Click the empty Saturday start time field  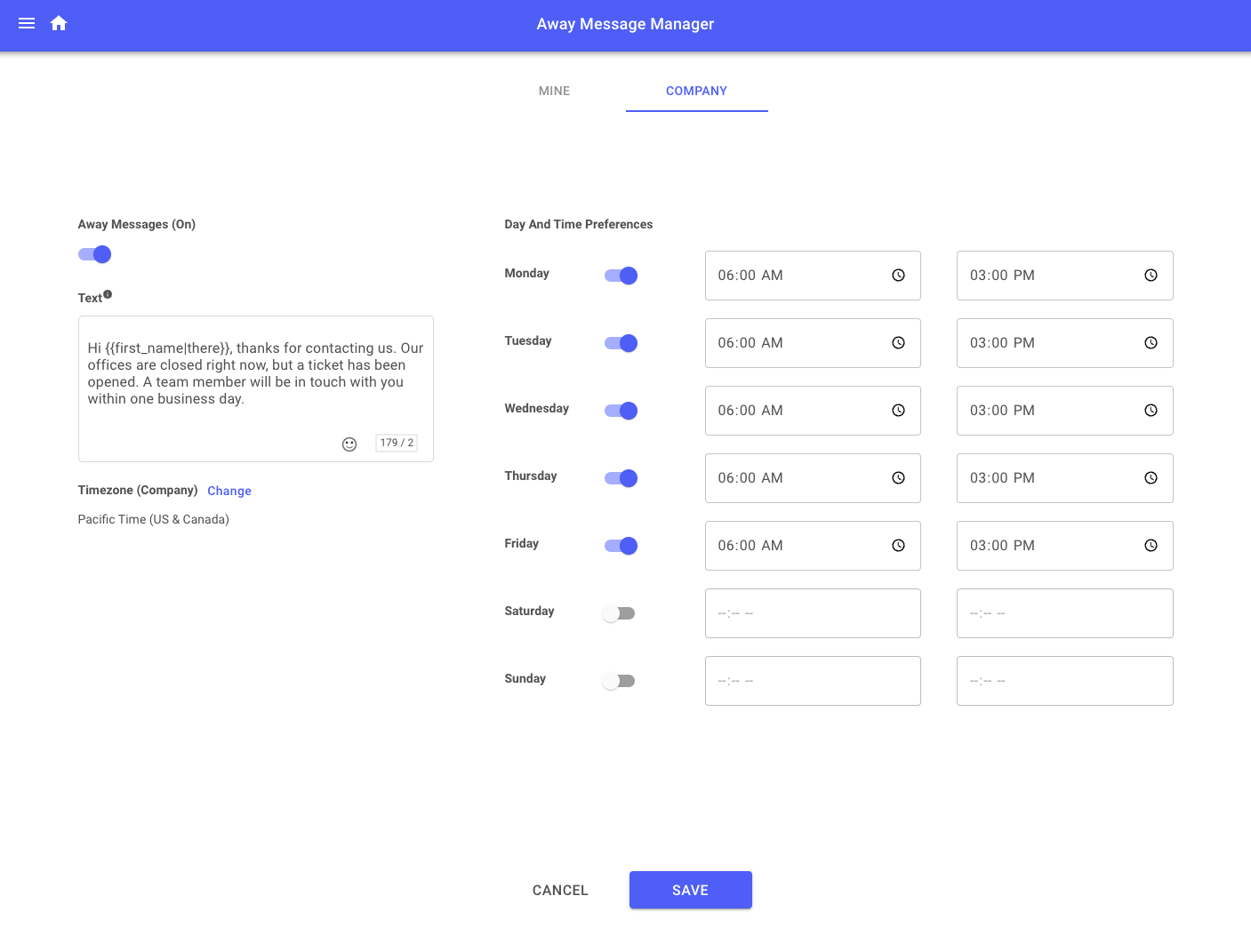[x=813, y=613]
